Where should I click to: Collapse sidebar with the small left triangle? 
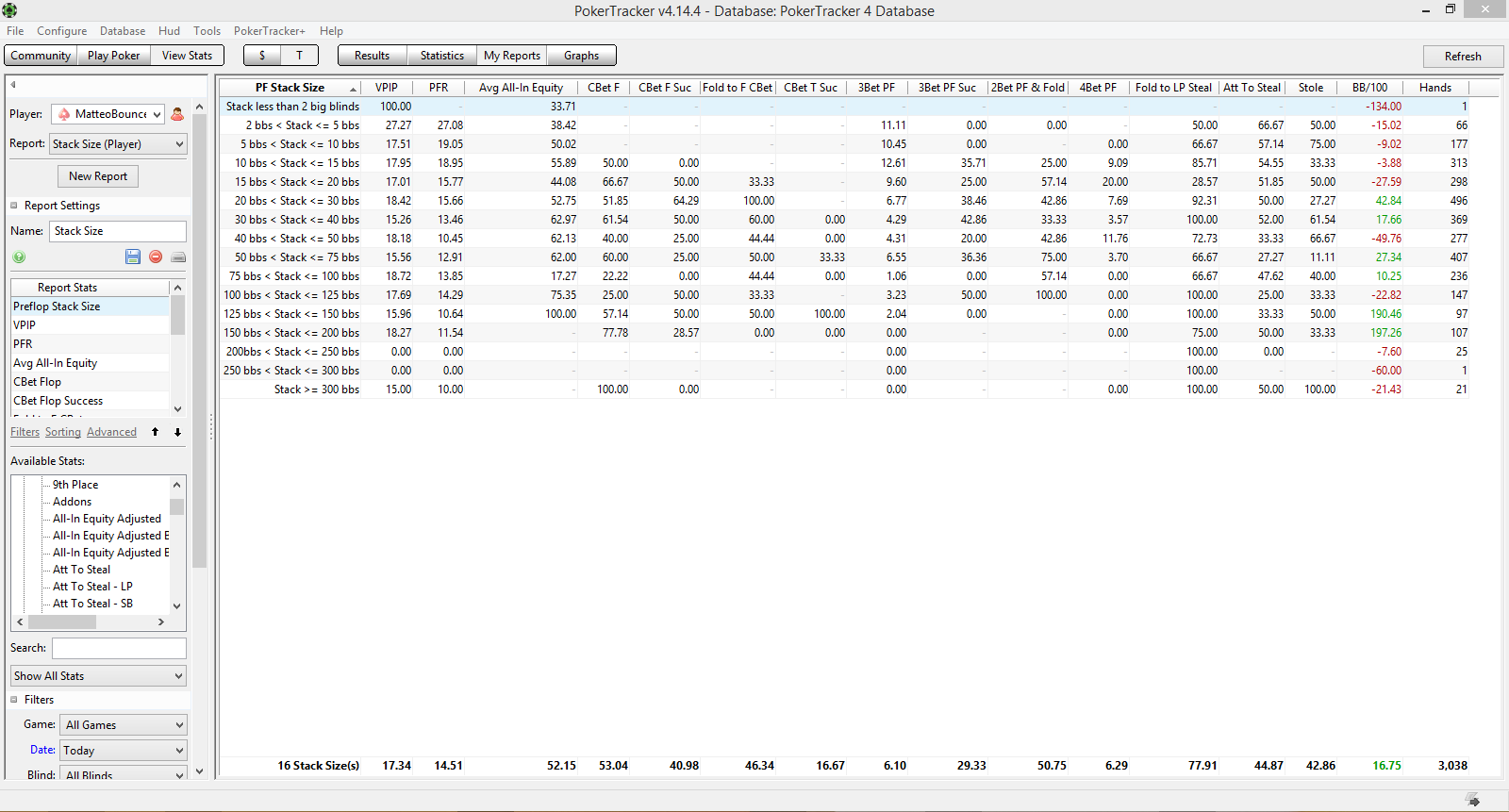tap(13, 85)
